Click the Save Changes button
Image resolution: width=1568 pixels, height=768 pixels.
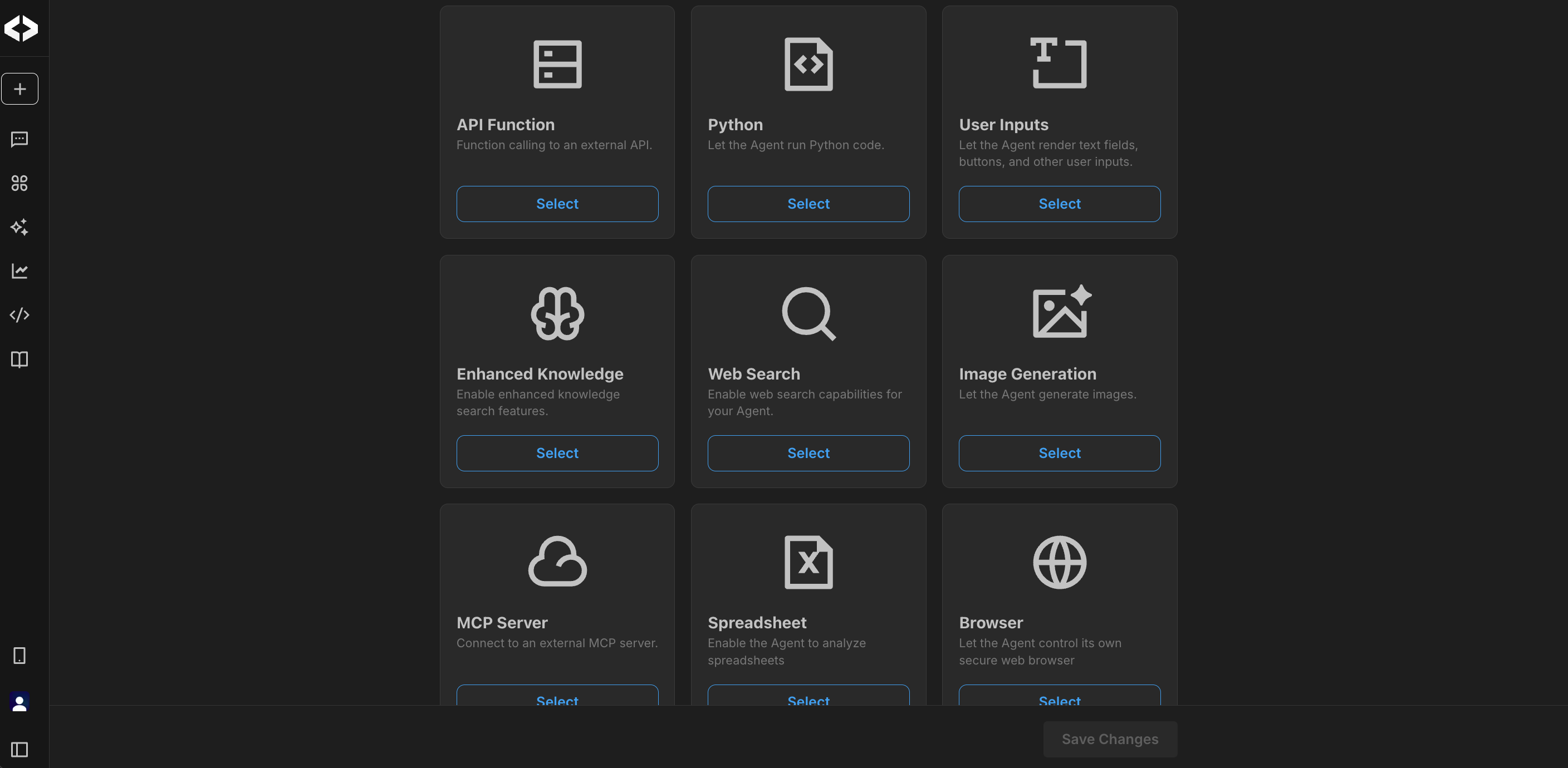click(x=1110, y=739)
